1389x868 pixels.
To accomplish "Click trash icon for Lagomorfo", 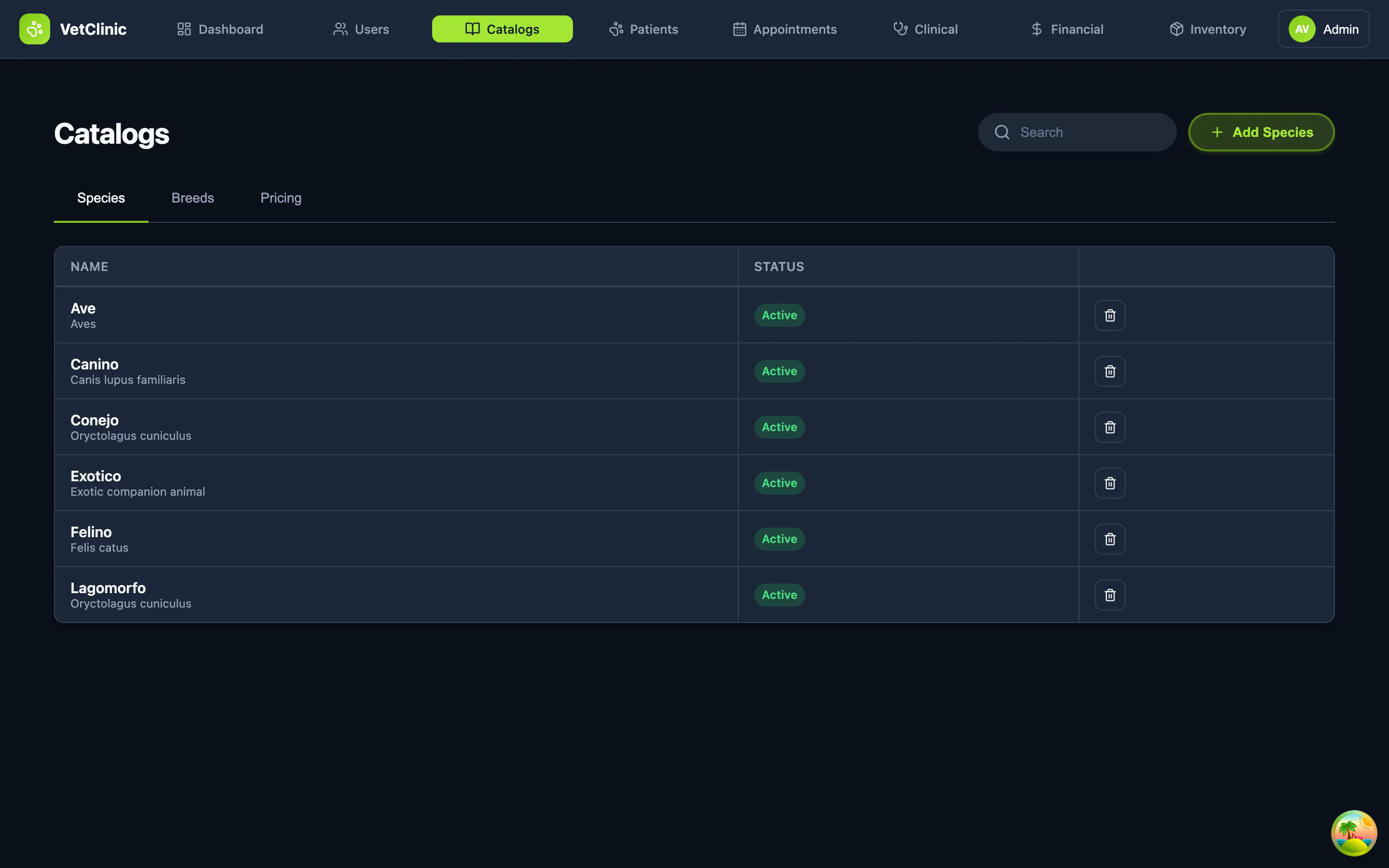I will coord(1109,595).
